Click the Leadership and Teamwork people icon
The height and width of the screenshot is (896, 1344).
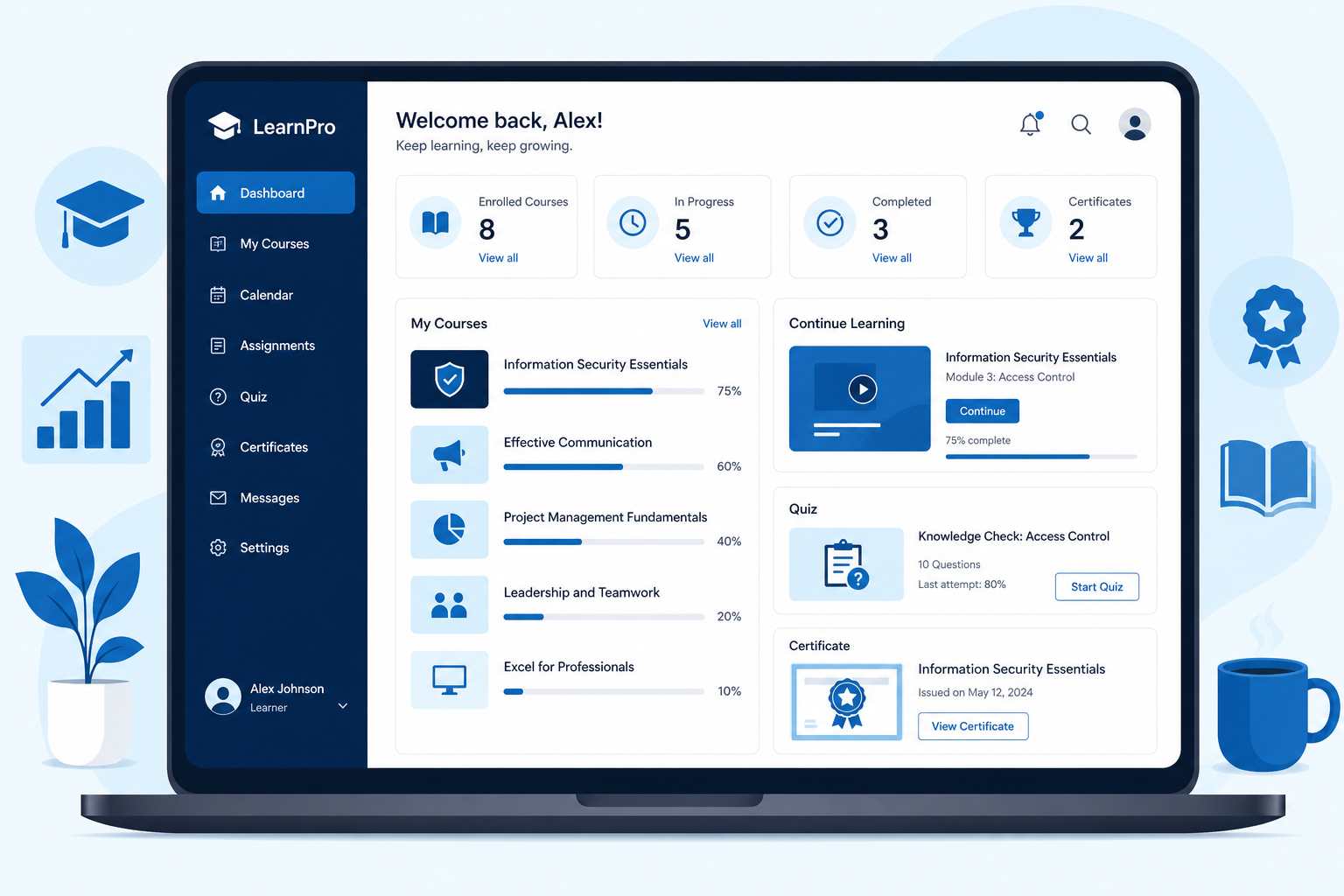450,605
